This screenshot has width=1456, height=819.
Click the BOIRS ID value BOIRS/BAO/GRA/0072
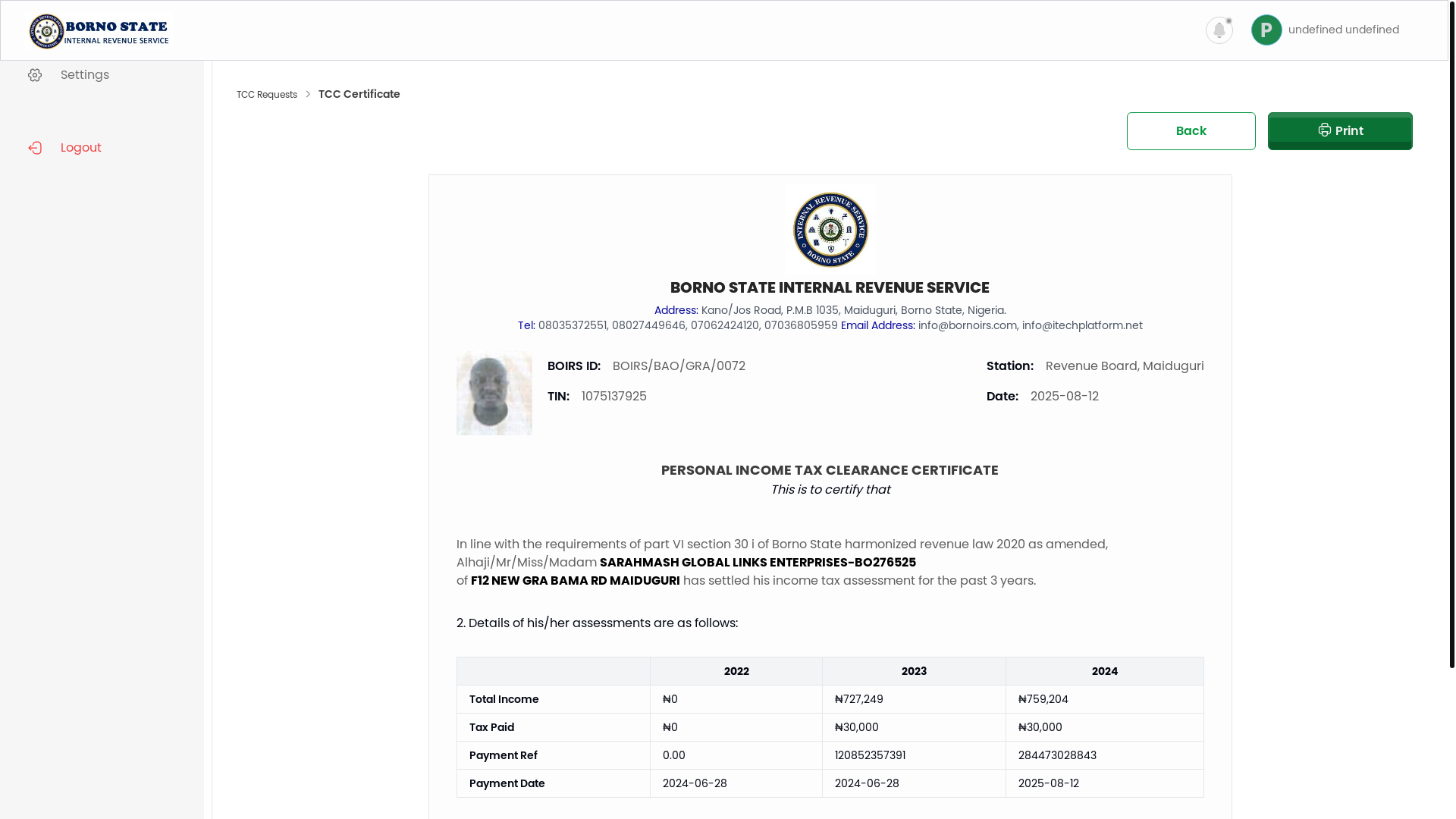tap(679, 366)
